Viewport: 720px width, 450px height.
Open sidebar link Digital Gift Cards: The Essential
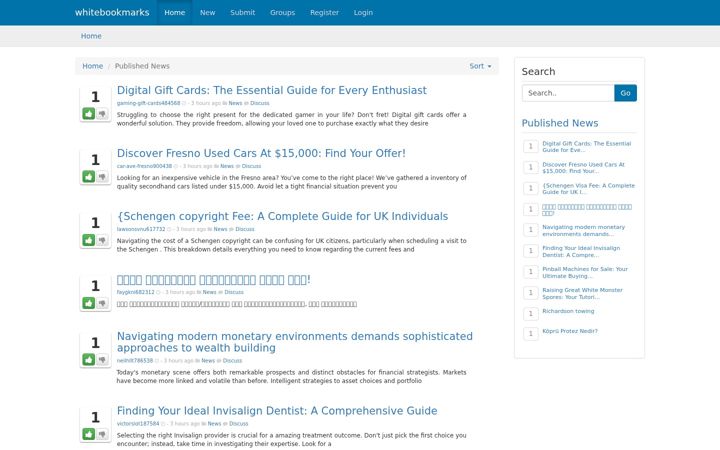(x=586, y=146)
